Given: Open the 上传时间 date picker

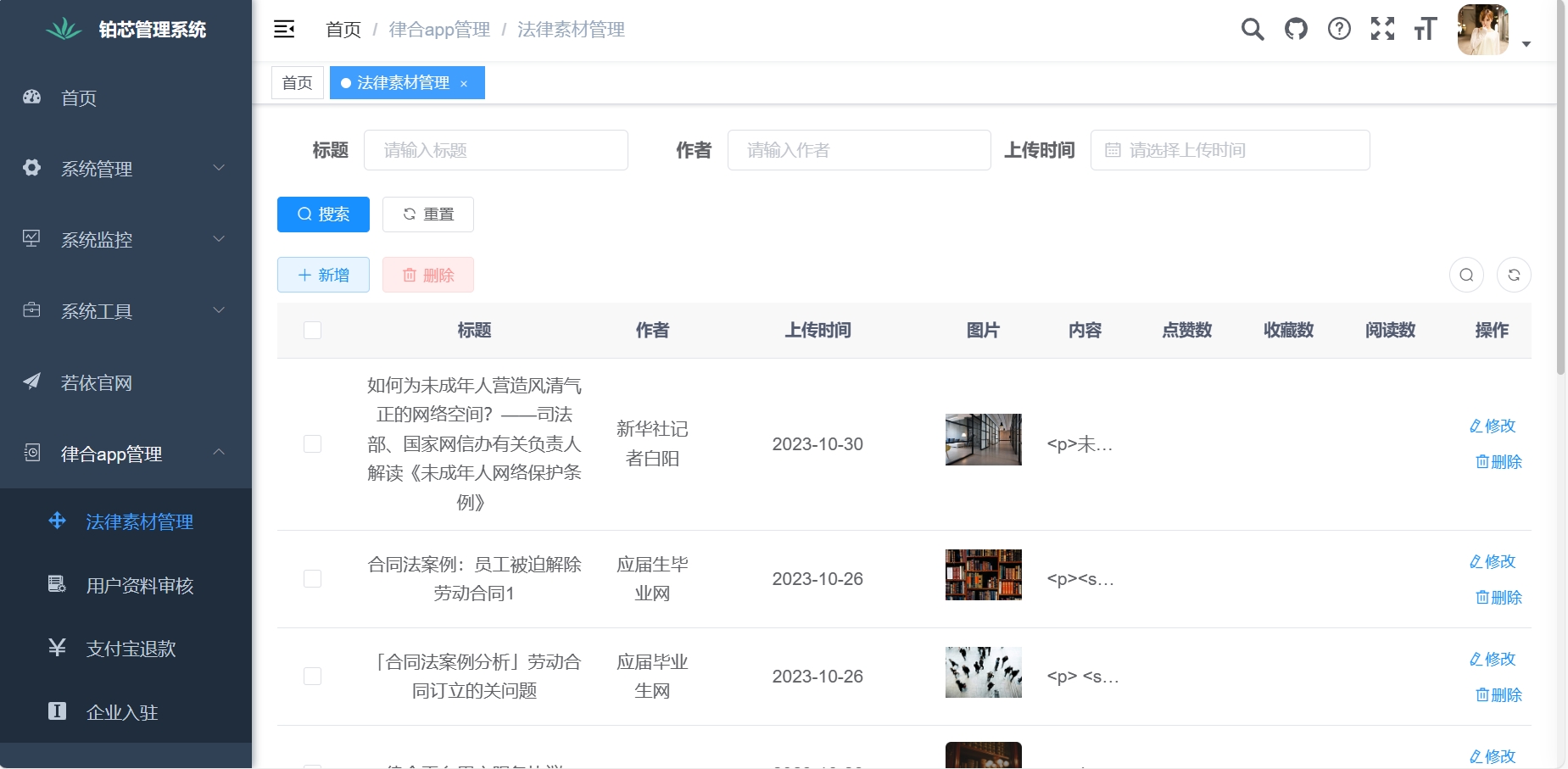Looking at the screenshot, I should click(1230, 150).
